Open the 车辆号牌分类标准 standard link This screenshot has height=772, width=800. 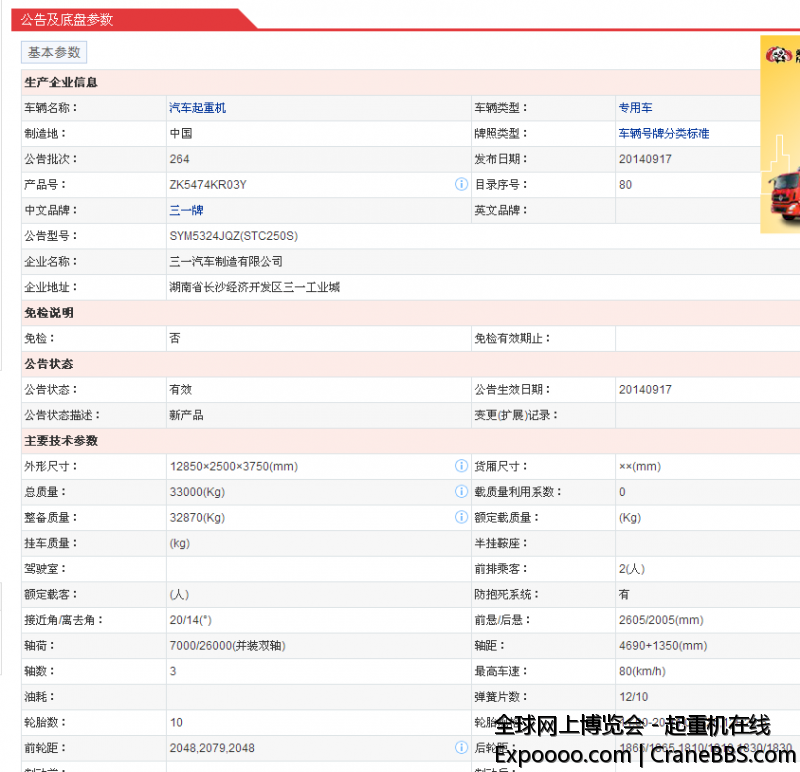[x=664, y=133]
